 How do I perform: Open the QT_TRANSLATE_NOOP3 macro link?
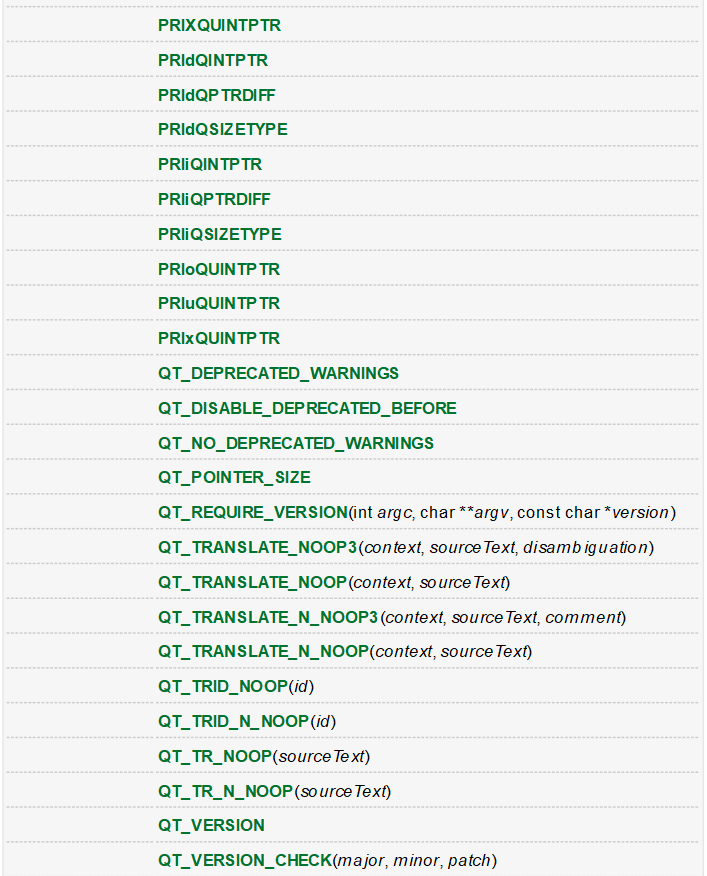click(x=258, y=548)
